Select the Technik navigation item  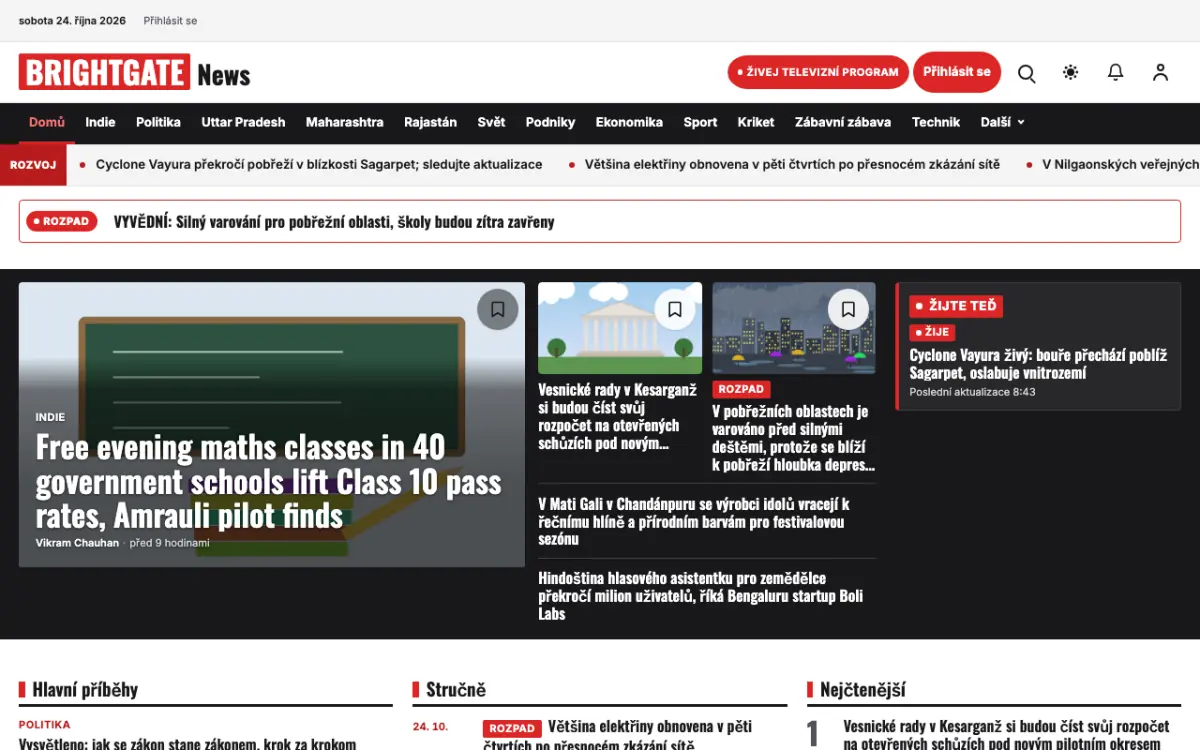[x=936, y=122]
